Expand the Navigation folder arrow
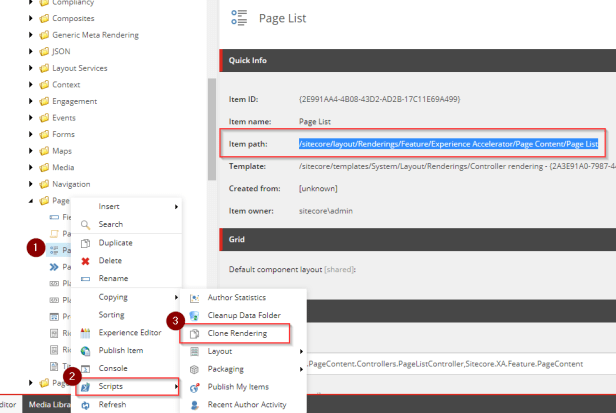 click(x=31, y=184)
